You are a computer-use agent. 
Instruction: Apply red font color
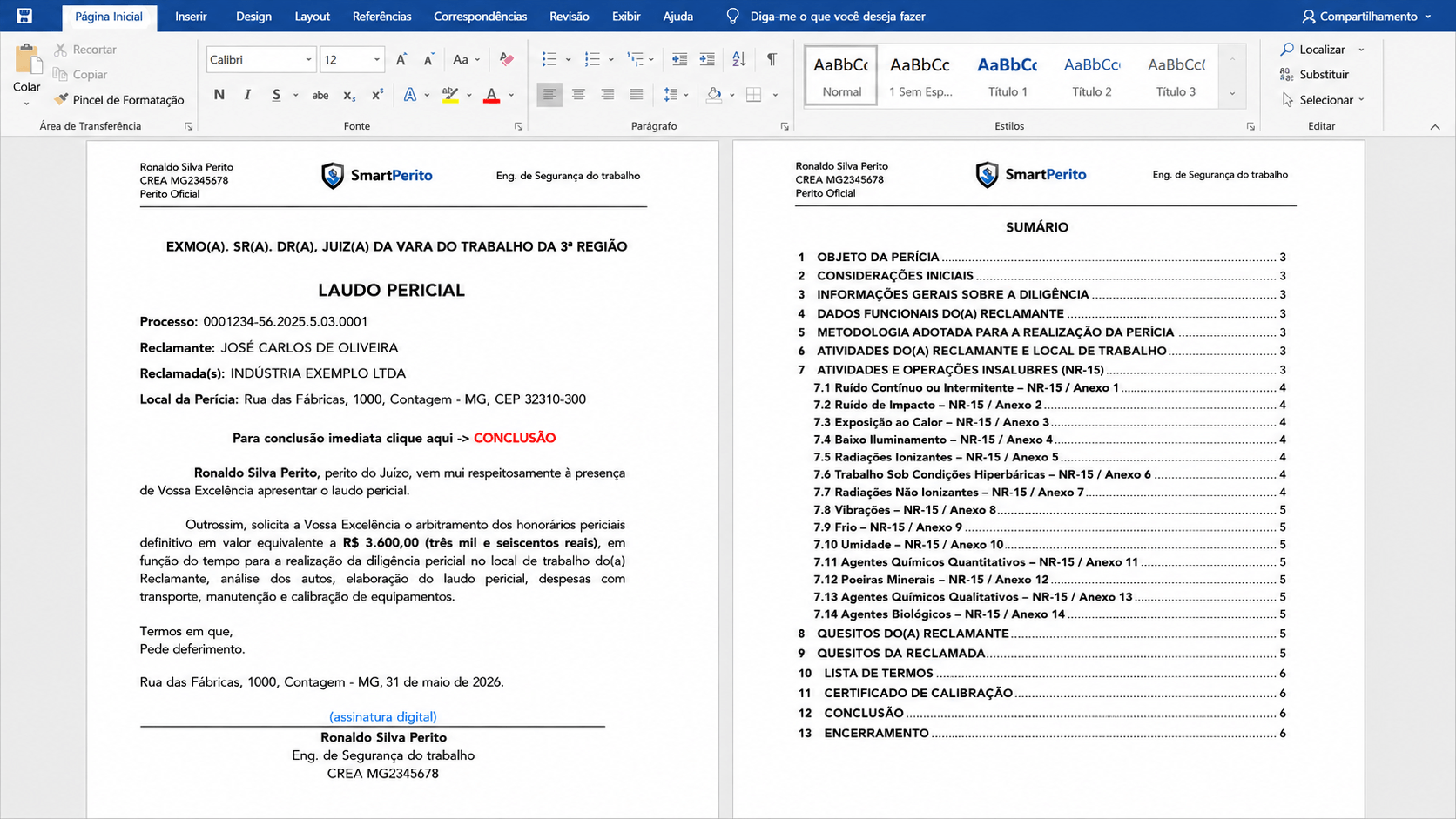492,95
